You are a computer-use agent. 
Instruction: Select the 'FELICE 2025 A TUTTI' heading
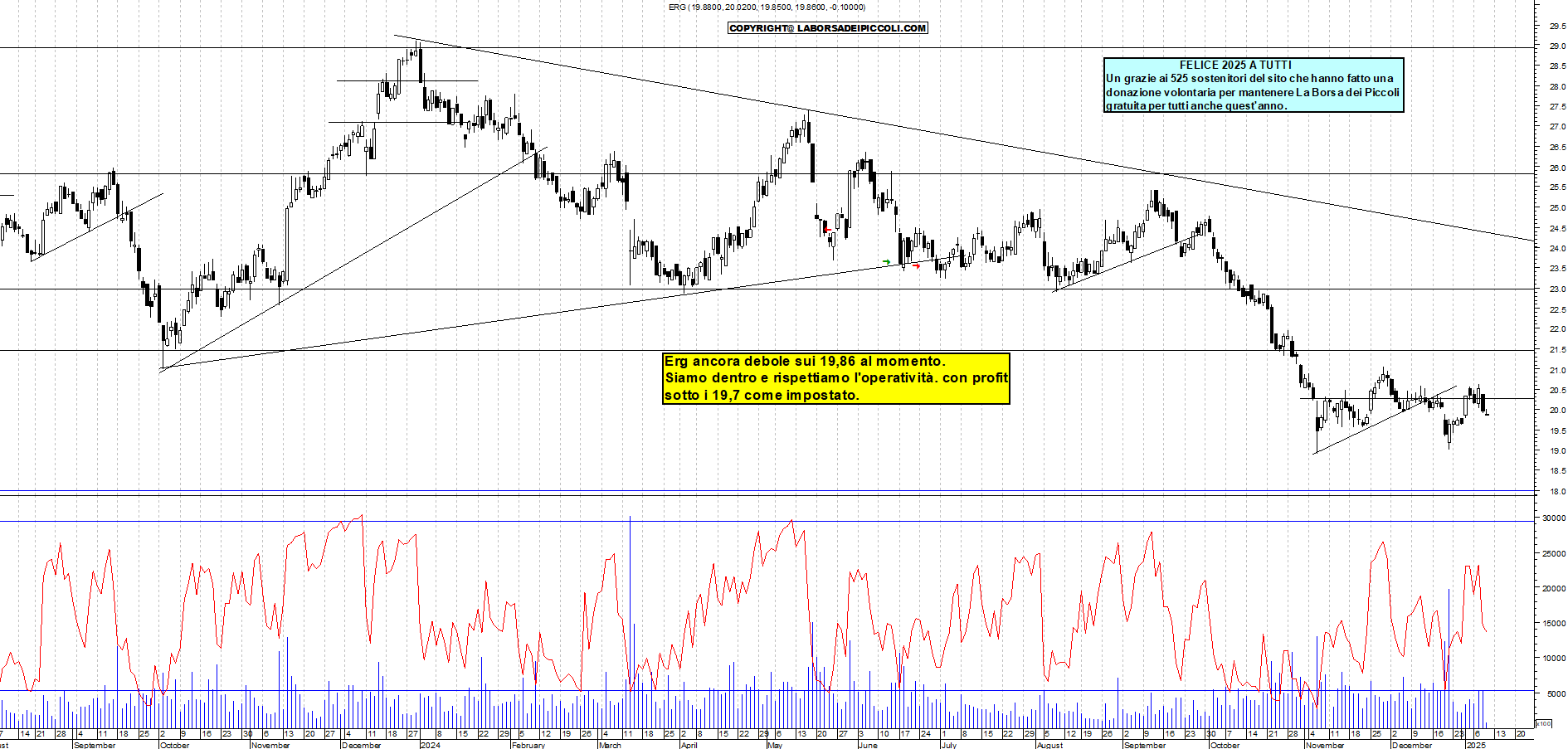1235,65
